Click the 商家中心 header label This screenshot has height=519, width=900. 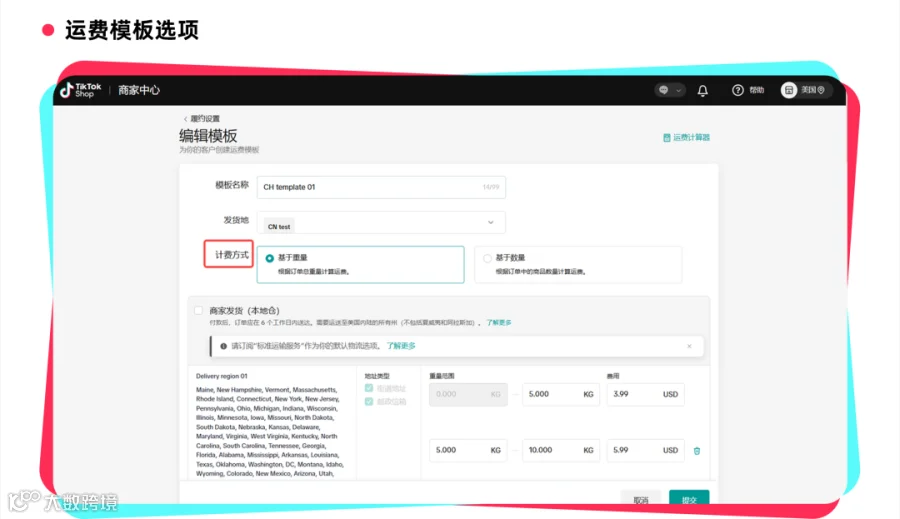[139, 90]
